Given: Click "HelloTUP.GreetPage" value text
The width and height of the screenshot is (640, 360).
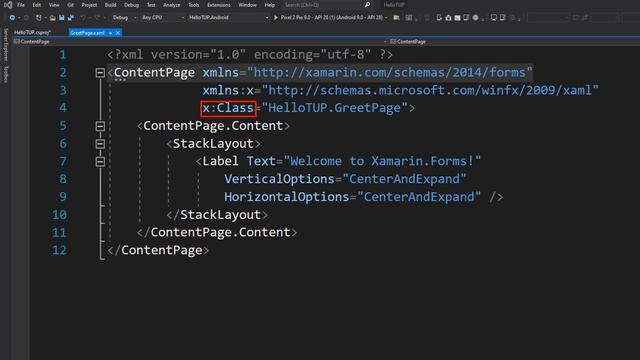Looking at the screenshot, I should pyautogui.click(x=335, y=108).
